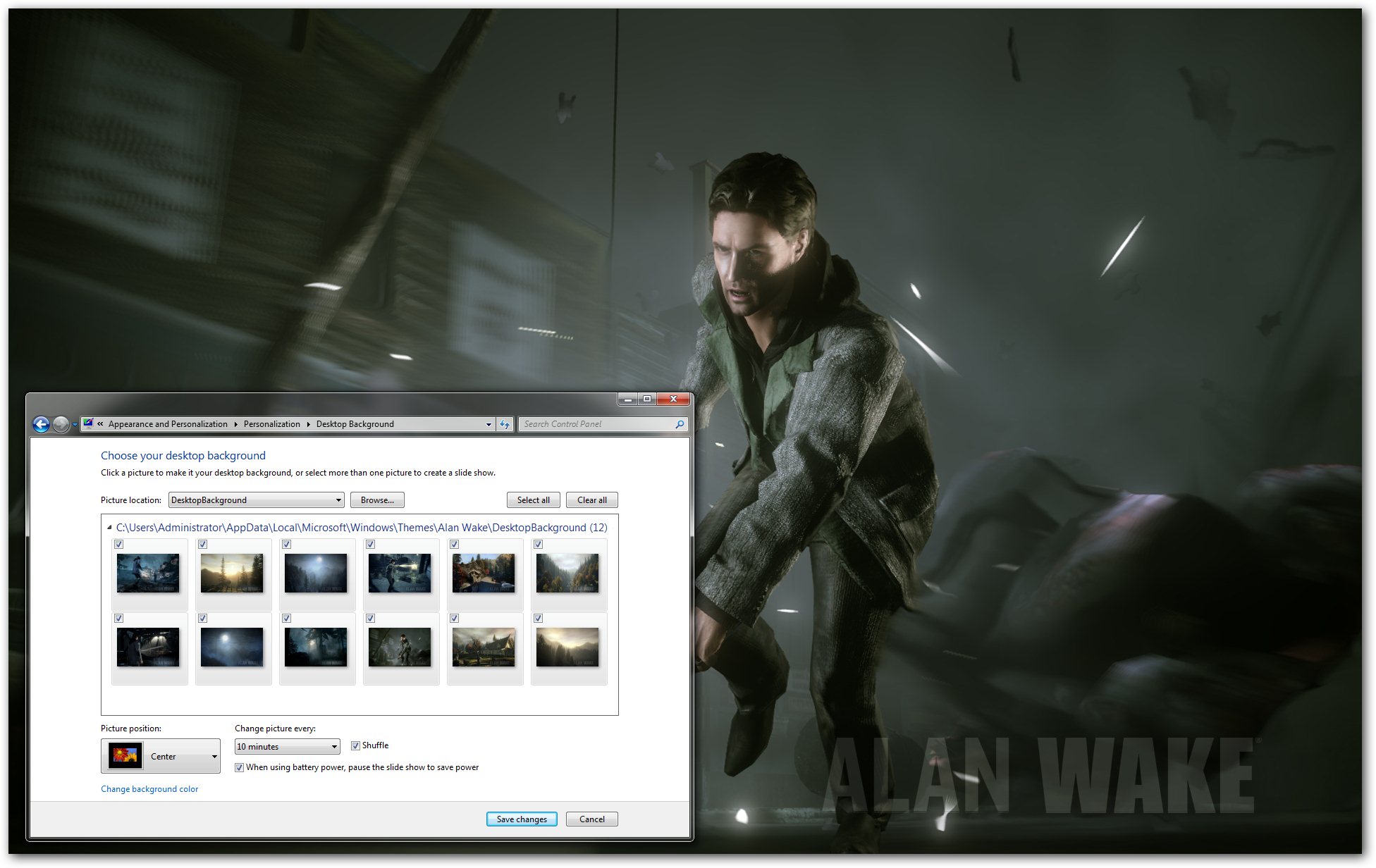Toggle the Shuffle checkbox
Screen dimensions: 1376x868
356,745
